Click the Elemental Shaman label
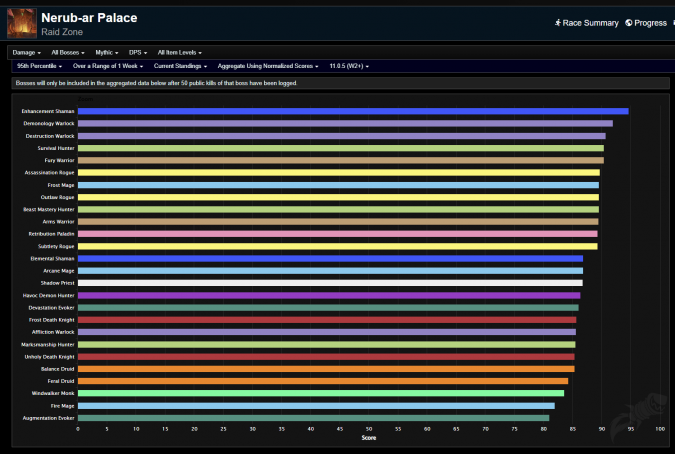Viewport: 675px width, 454px height. pyautogui.click(x=52, y=259)
